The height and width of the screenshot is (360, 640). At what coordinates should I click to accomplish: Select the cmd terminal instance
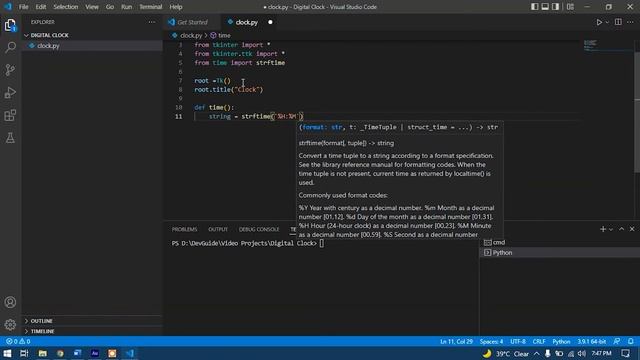[x=560, y=242]
